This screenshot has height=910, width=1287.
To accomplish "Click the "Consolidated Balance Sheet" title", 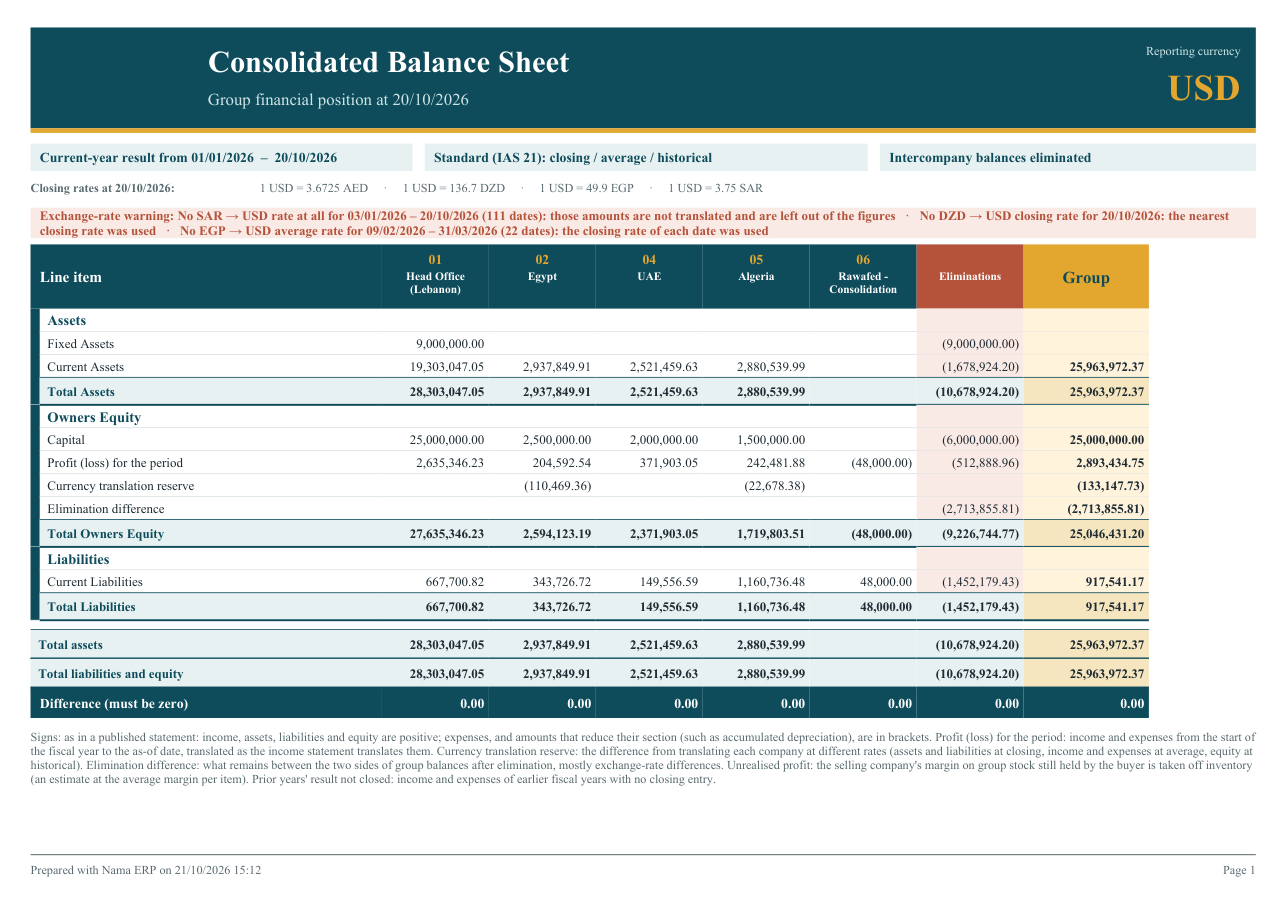I will (x=388, y=63).
